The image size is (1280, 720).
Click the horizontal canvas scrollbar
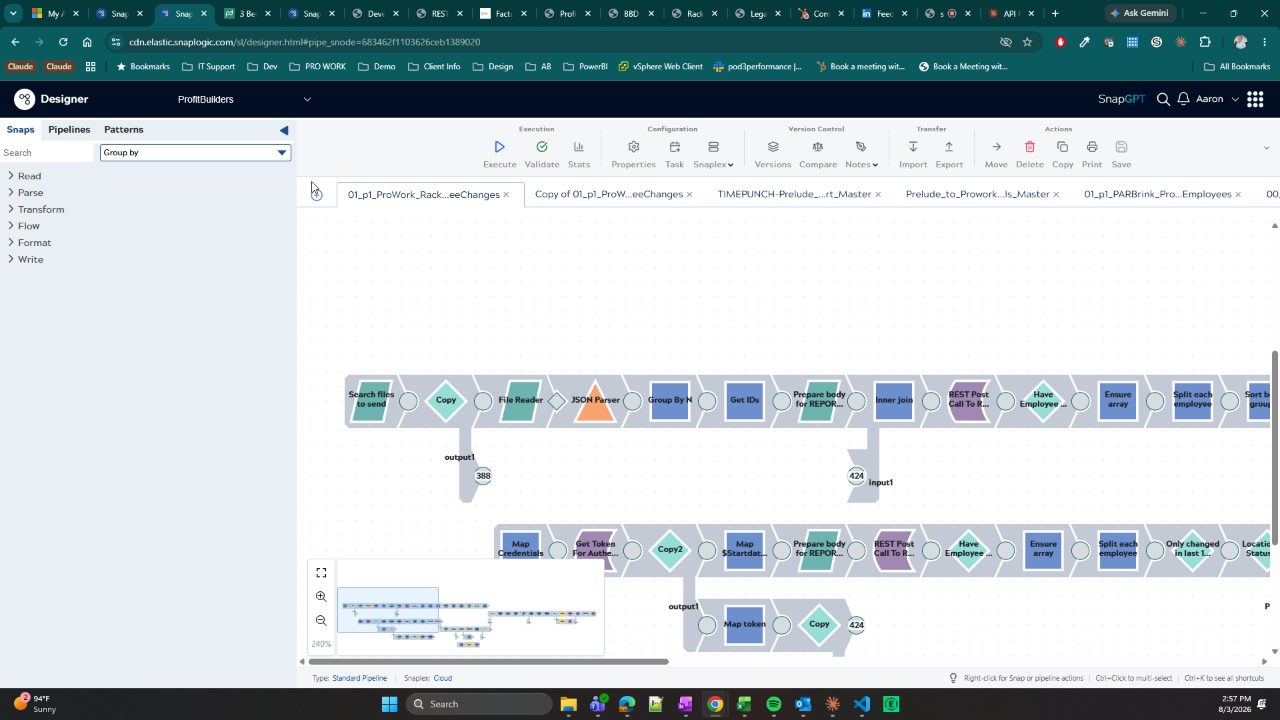point(488,661)
